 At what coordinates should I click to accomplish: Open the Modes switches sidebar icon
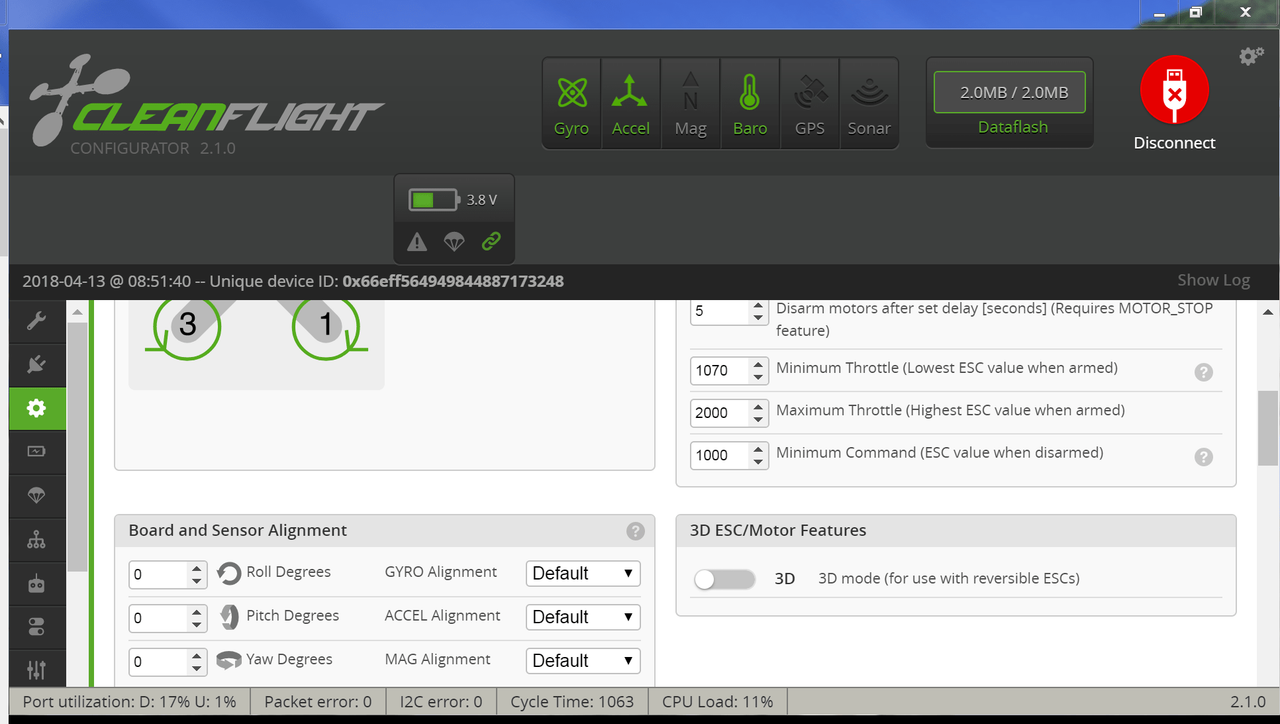coord(37,628)
